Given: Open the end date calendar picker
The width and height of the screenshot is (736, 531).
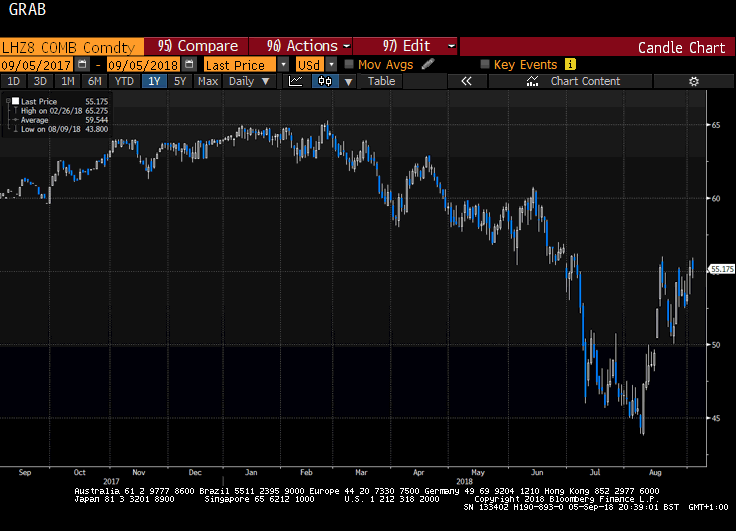Looking at the screenshot, I should (x=189, y=64).
